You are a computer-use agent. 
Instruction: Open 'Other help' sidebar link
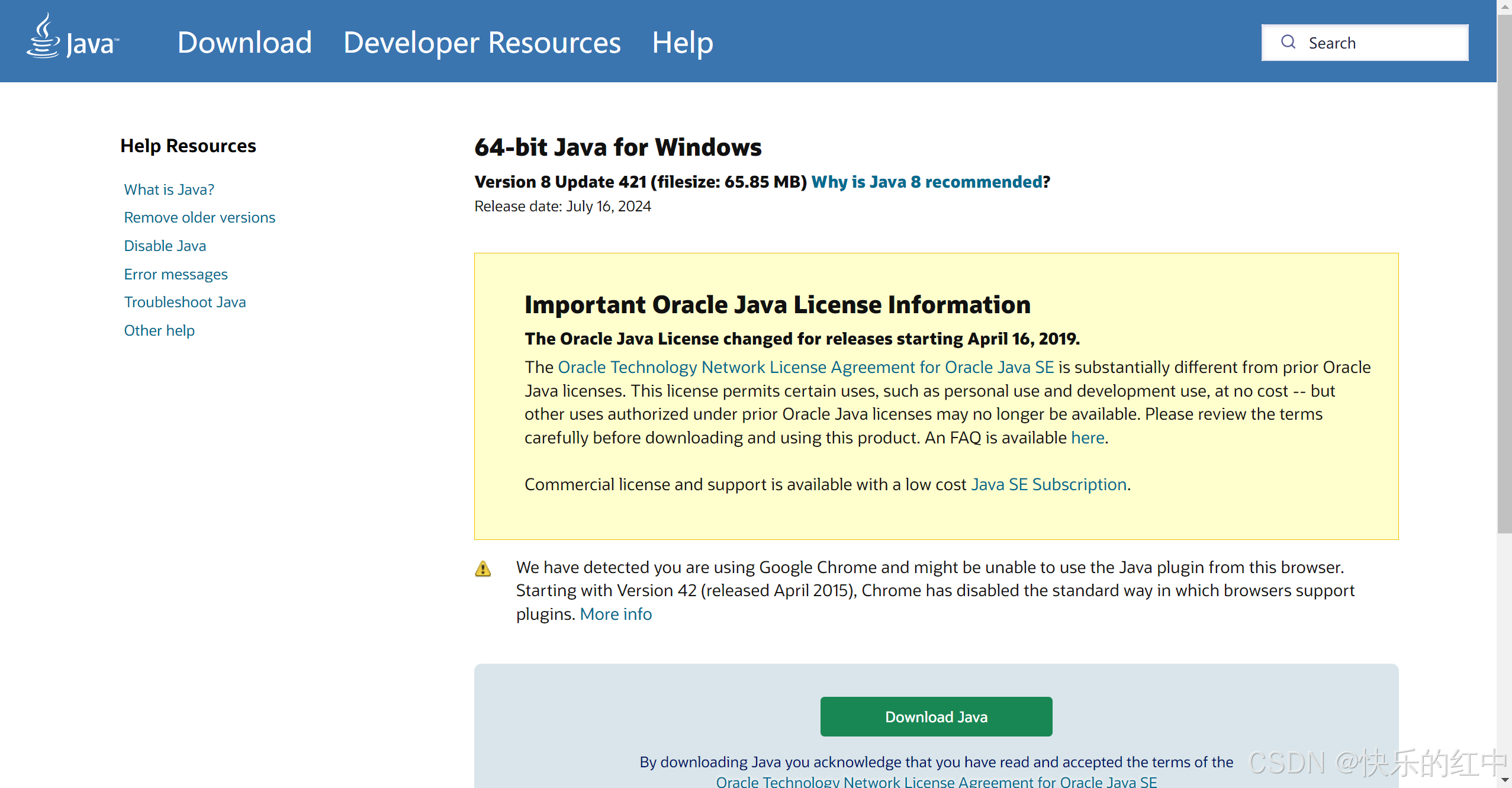[159, 330]
